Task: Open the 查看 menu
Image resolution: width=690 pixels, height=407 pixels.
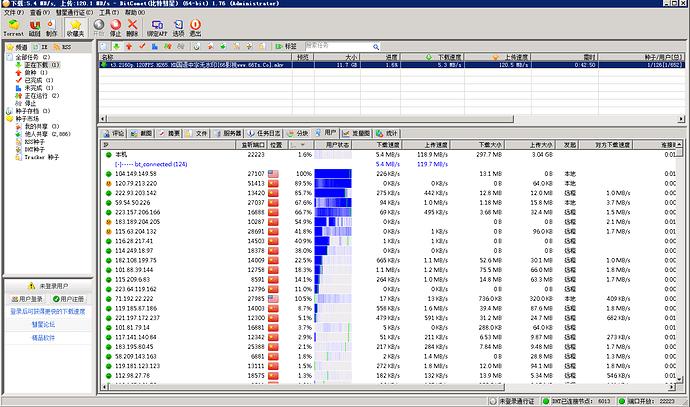Action: 40,12
